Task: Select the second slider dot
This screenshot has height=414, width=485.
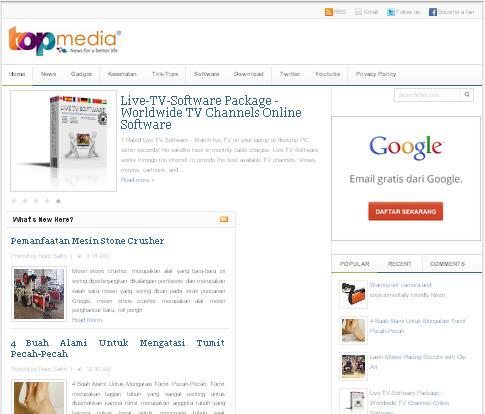Action: coord(25,201)
